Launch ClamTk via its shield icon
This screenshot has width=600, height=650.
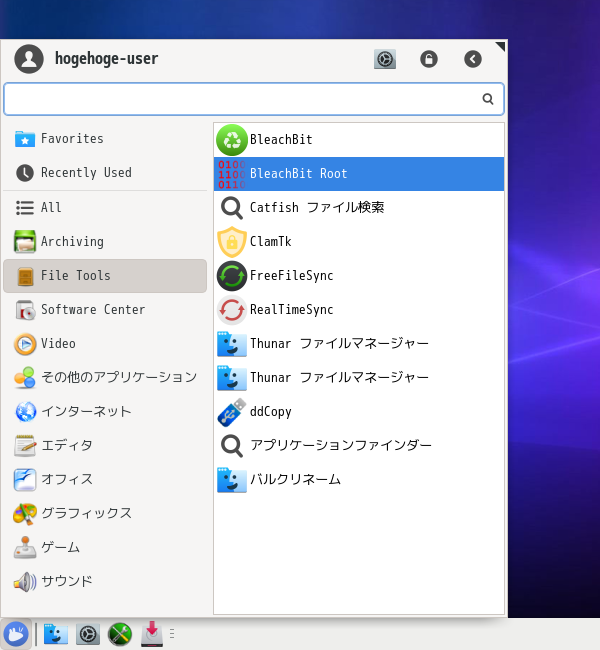coord(232,242)
